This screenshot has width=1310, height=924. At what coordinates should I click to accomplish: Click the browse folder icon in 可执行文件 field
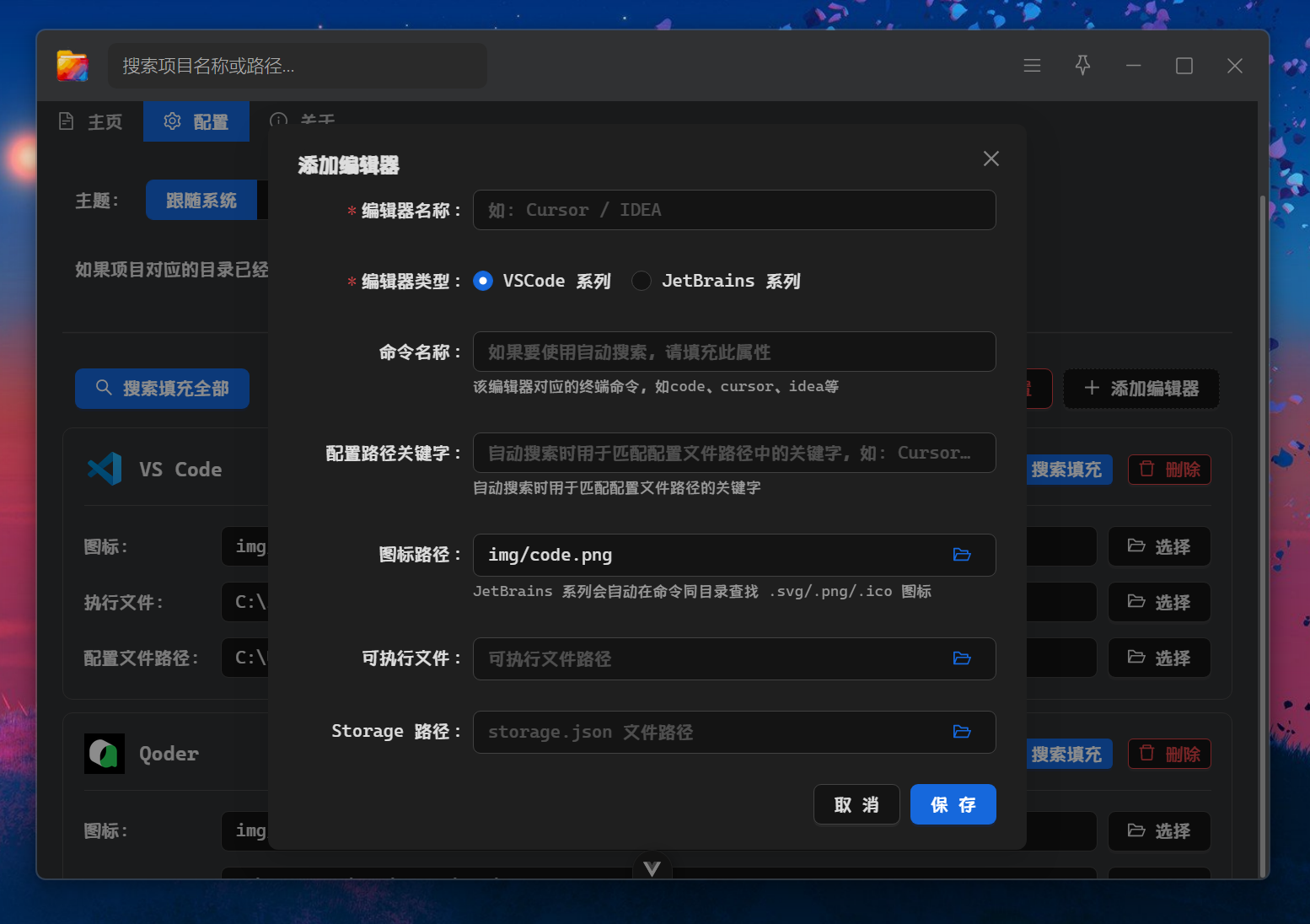962,658
